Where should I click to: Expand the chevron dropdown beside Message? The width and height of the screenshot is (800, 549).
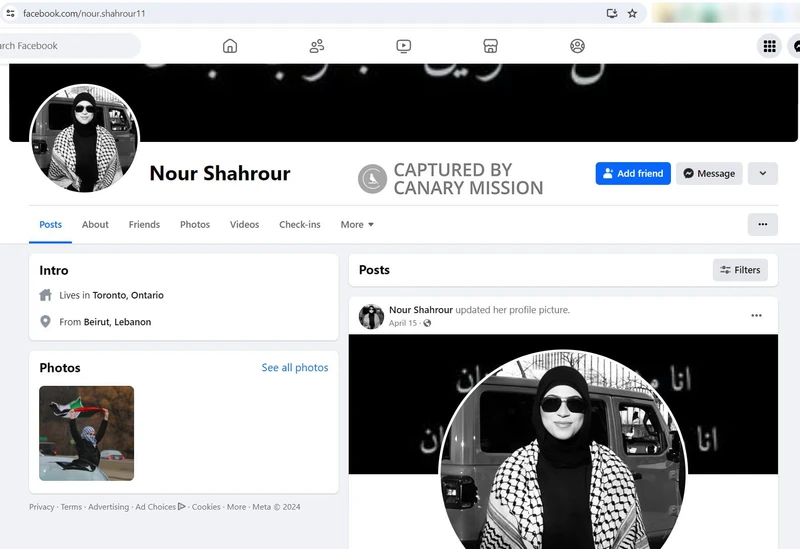pyautogui.click(x=762, y=173)
